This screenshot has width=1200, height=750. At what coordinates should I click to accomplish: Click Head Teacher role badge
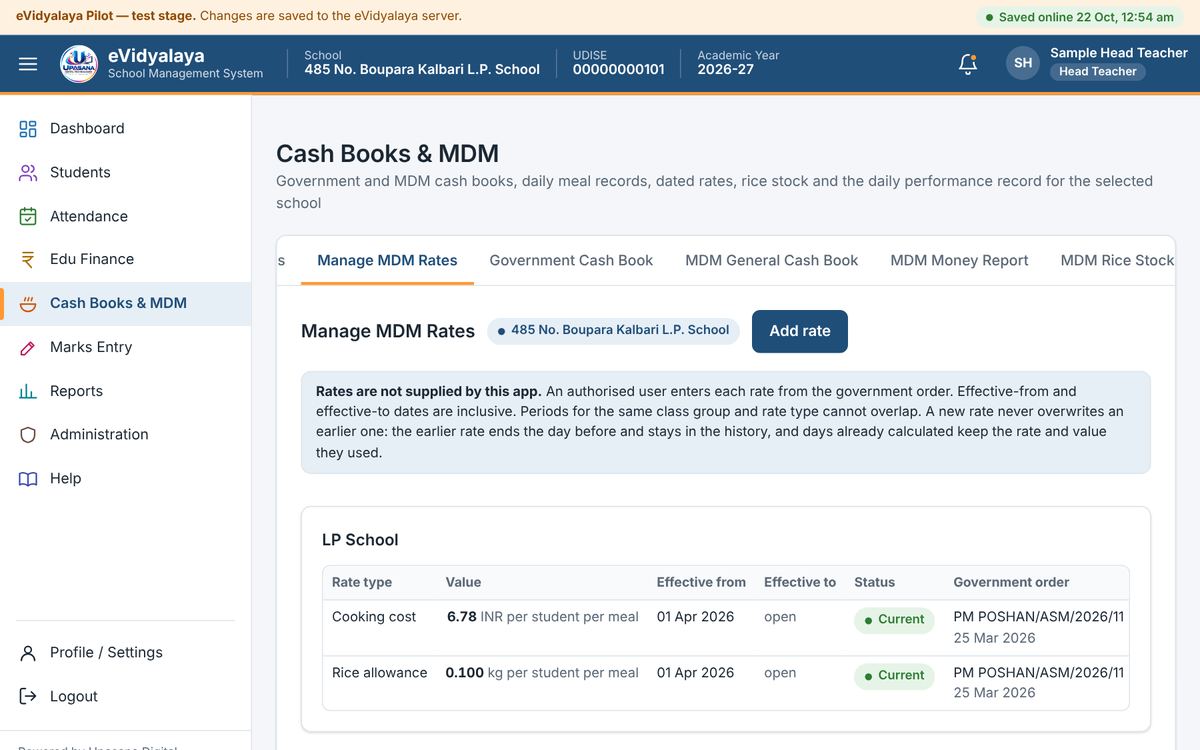(1097, 71)
